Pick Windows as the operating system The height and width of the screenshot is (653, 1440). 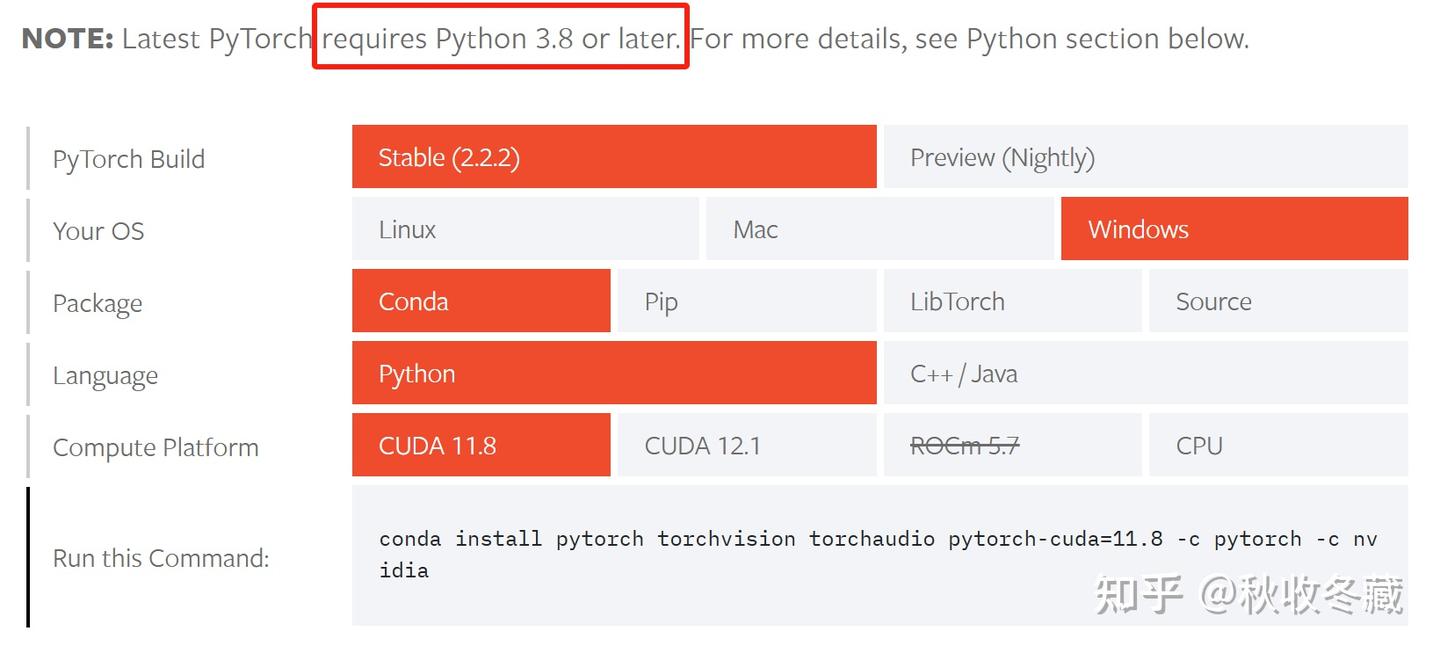click(1234, 229)
